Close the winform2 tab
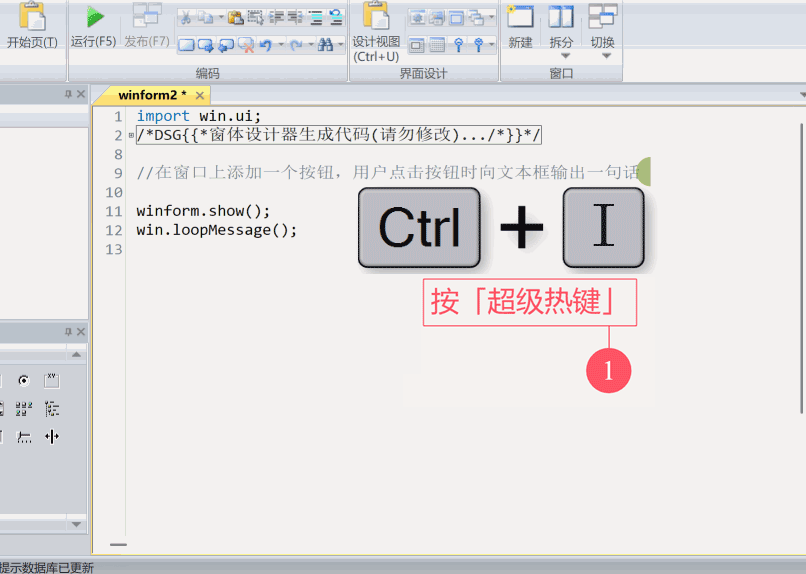The image size is (806, 574). [x=199, y=95]
